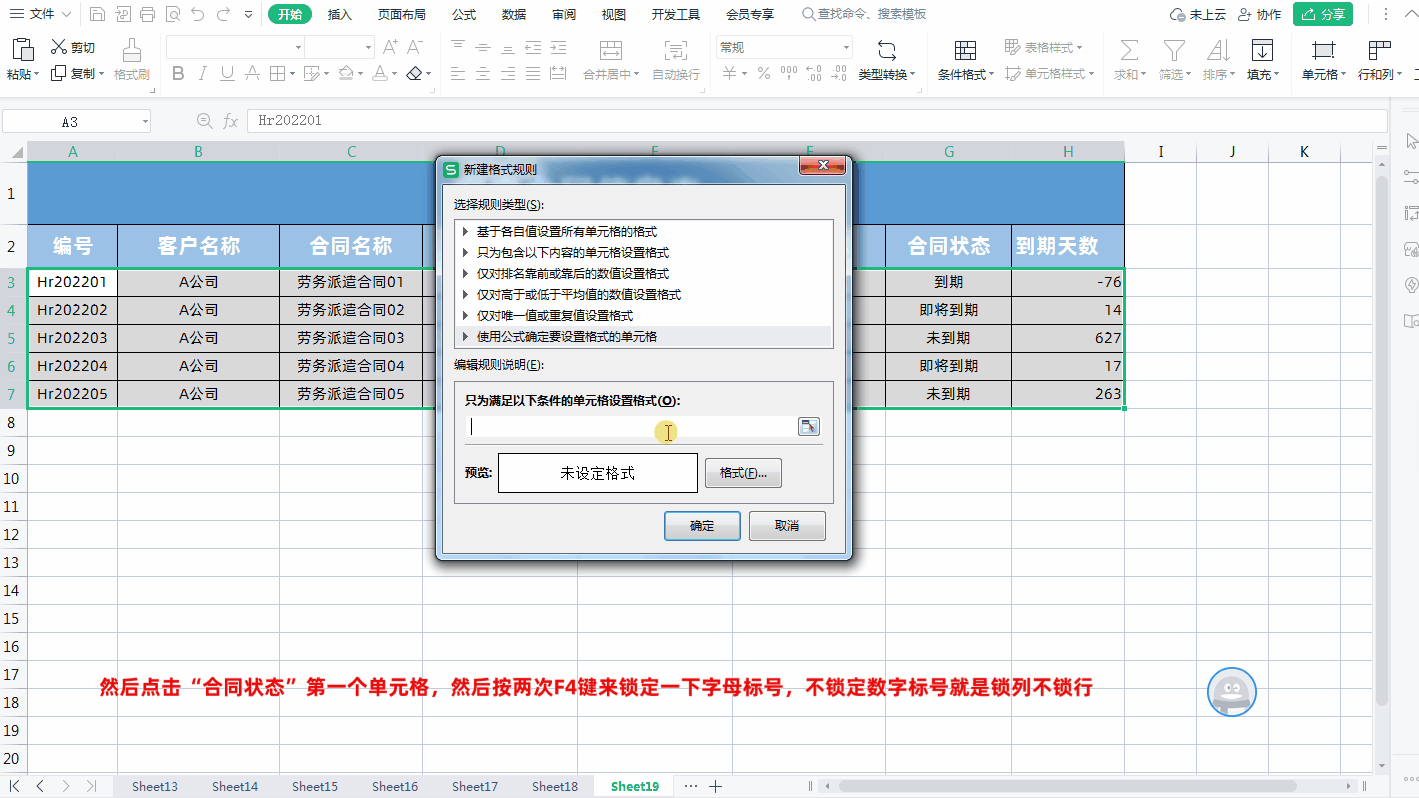Click the Type Conversion (类型转换) icon
The height and width of the screenshot is (798, 1419).
pyautogui.click(x=886, y=51)
